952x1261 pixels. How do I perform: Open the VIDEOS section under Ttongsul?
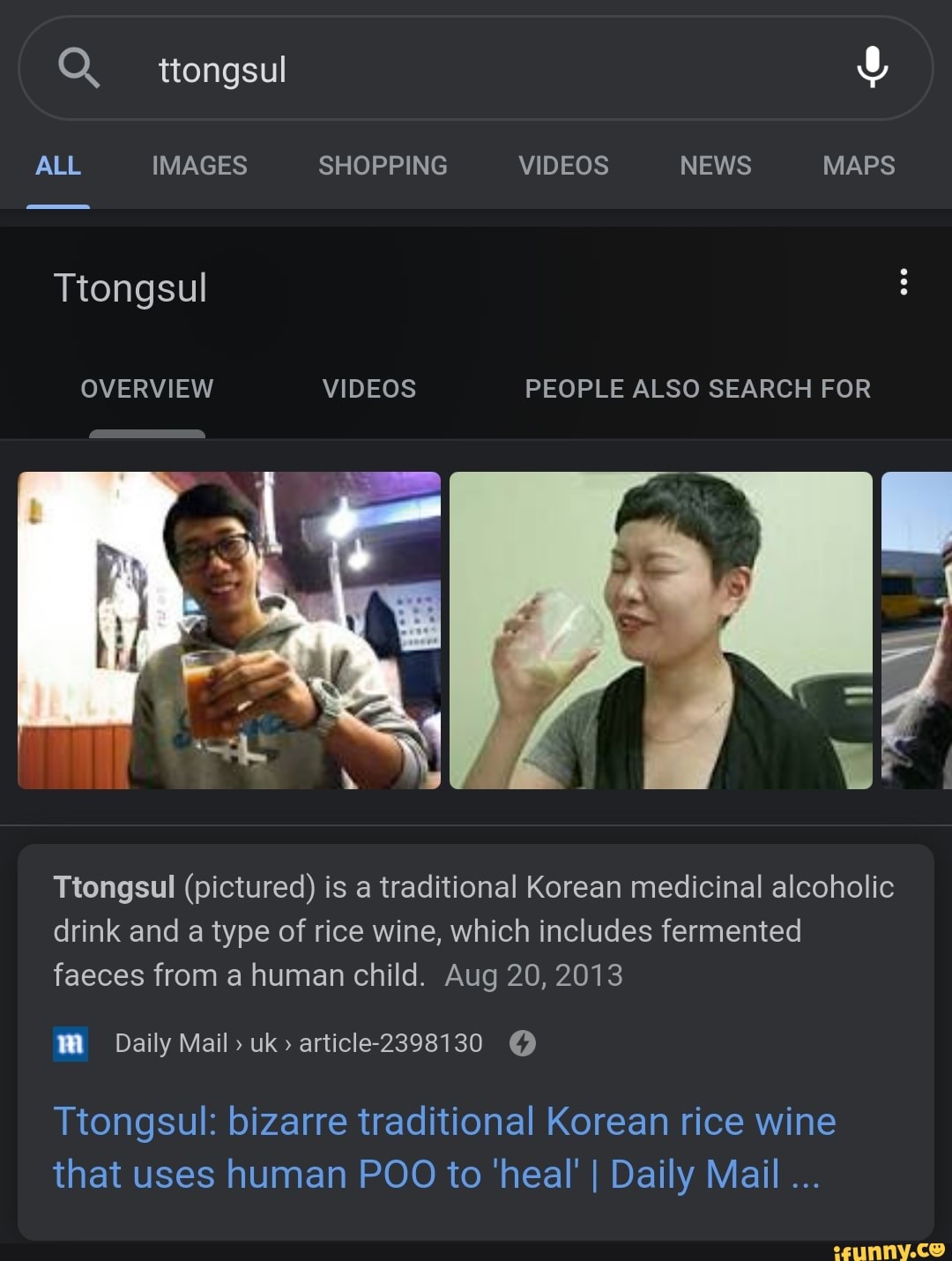[x=369, y=388]
